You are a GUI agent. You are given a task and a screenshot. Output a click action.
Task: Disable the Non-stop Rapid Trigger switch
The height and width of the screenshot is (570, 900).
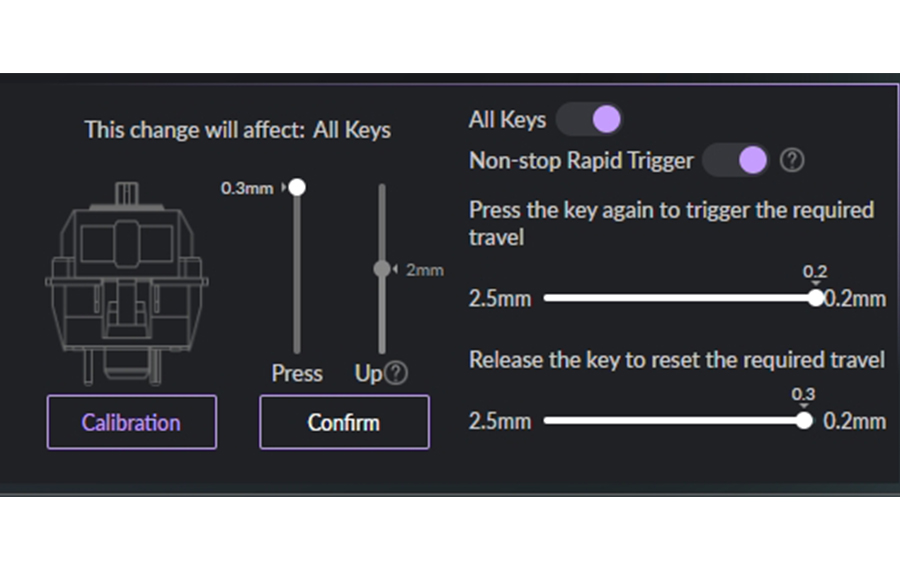(x=736, y=160)
